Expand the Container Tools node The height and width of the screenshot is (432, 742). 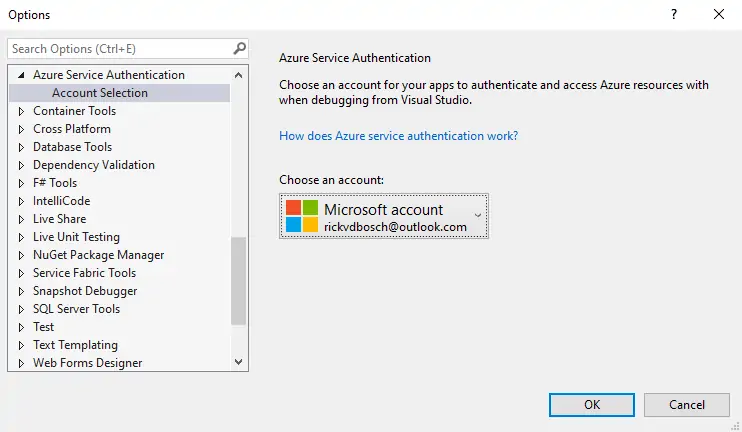coord(21,111)
